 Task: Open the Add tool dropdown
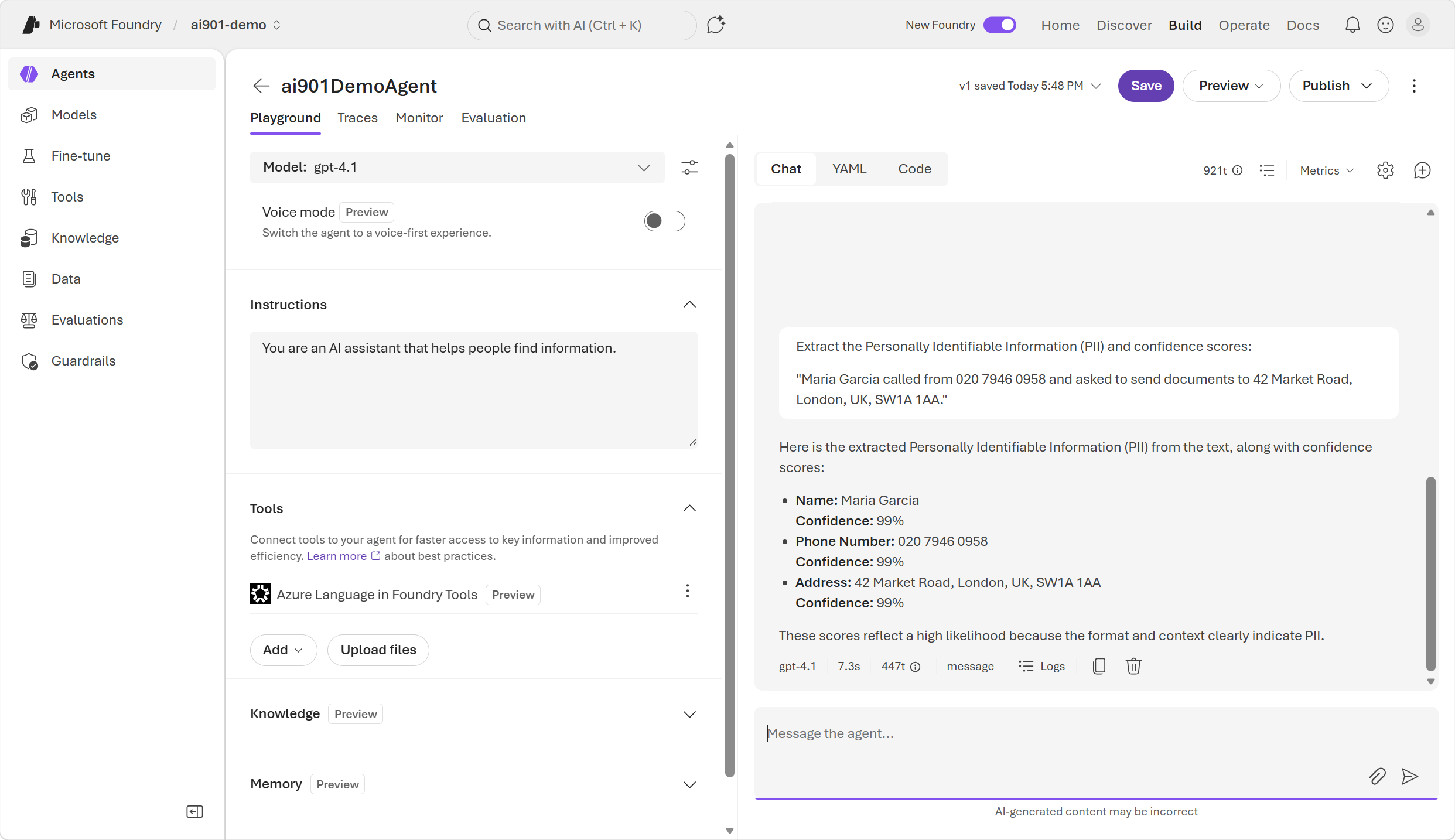point(284,650)
